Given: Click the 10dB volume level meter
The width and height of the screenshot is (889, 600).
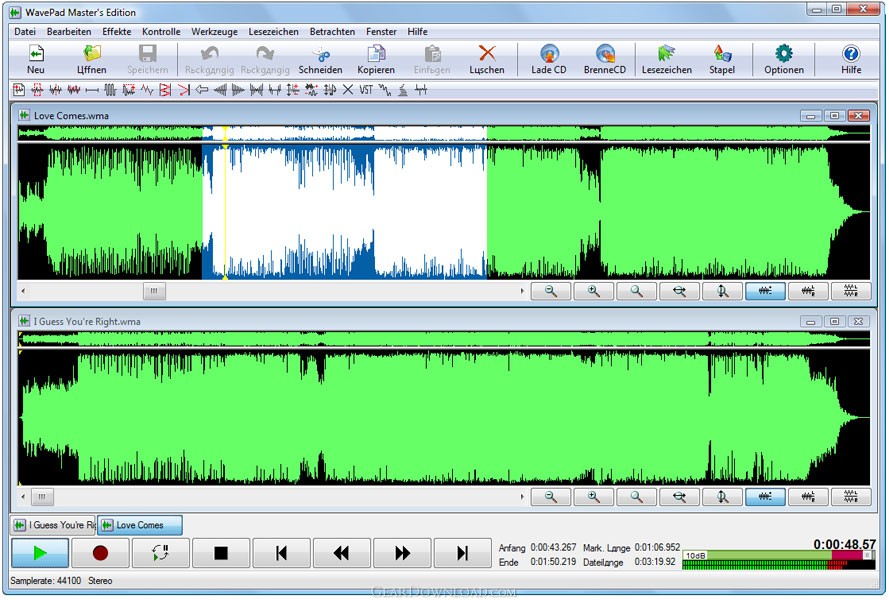Looking at the screenshot, I should pos(779,560).
